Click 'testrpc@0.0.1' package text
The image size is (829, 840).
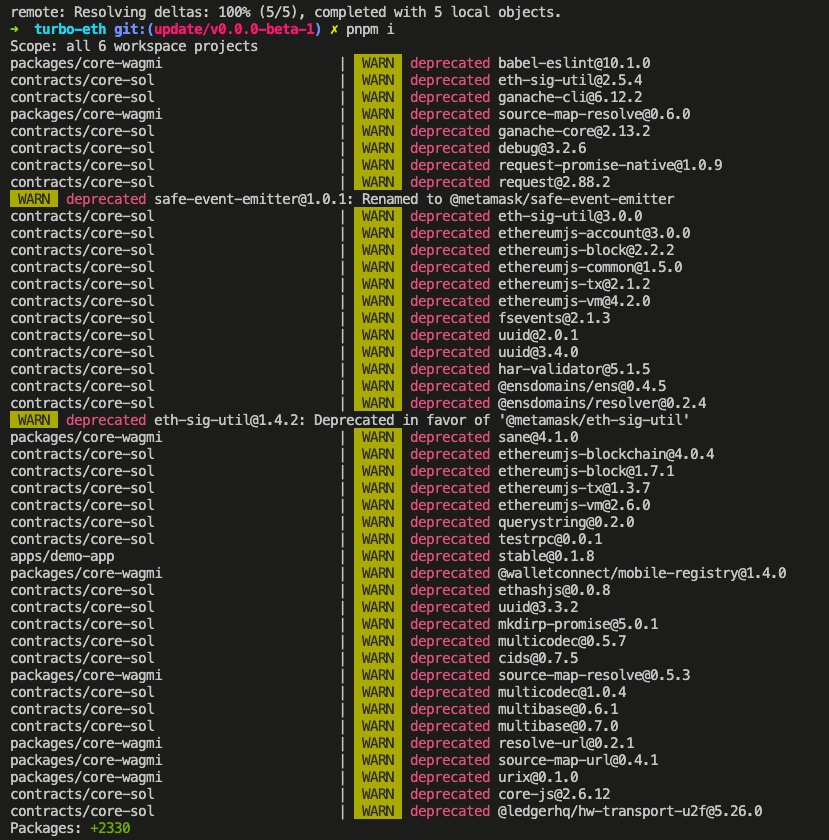point(550,539)
